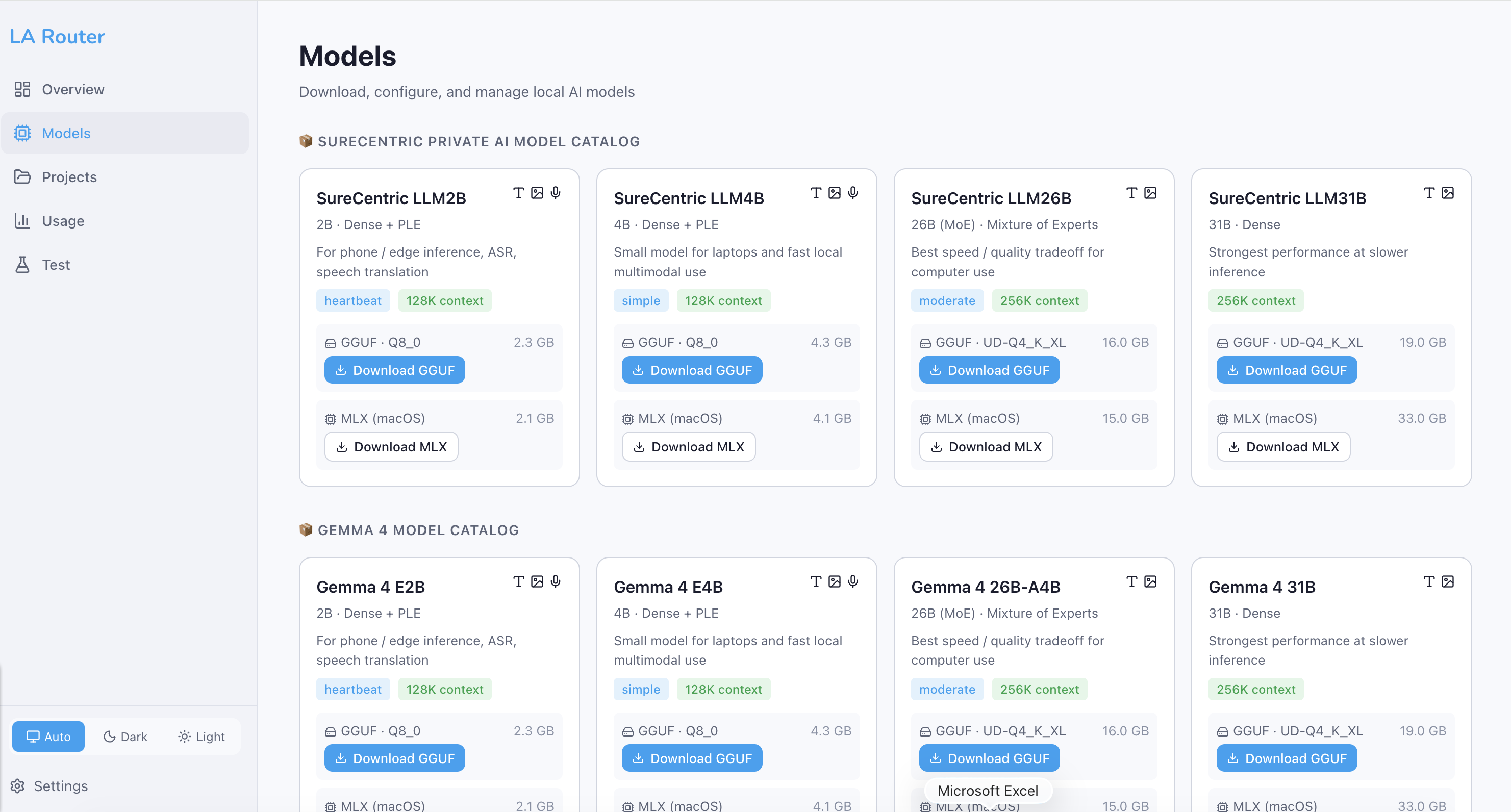Click the microphone icon on Gemma 4 E2B

pos(556,581)
